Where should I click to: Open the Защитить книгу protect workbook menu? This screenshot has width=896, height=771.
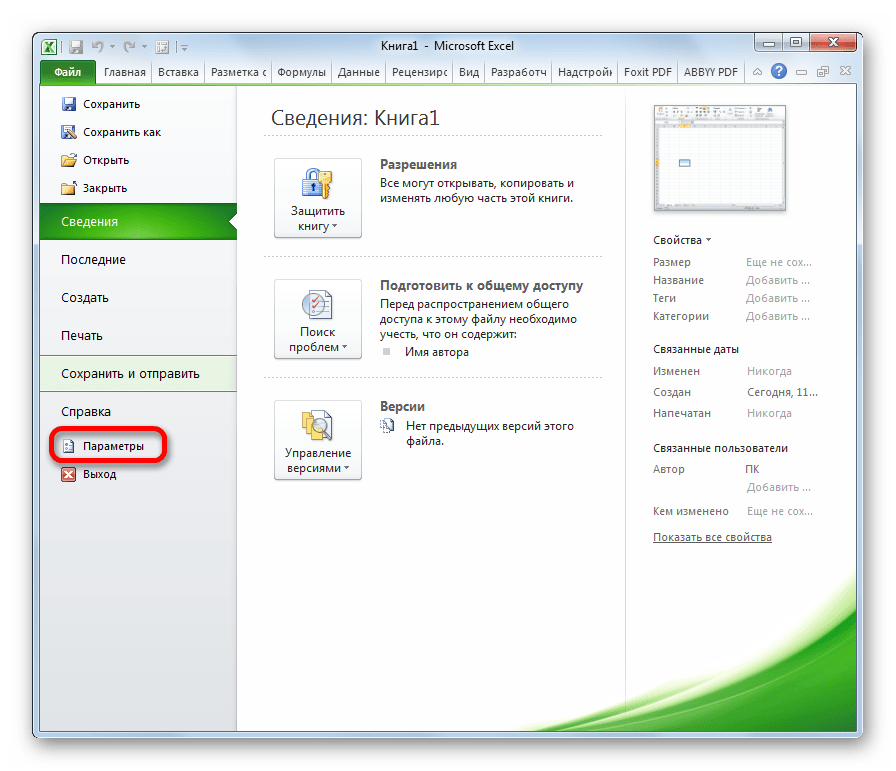[318, 198]
